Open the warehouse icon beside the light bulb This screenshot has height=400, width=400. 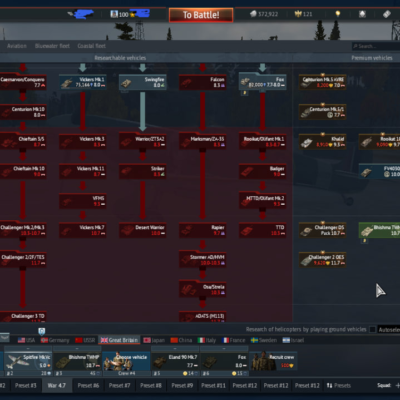362,14
